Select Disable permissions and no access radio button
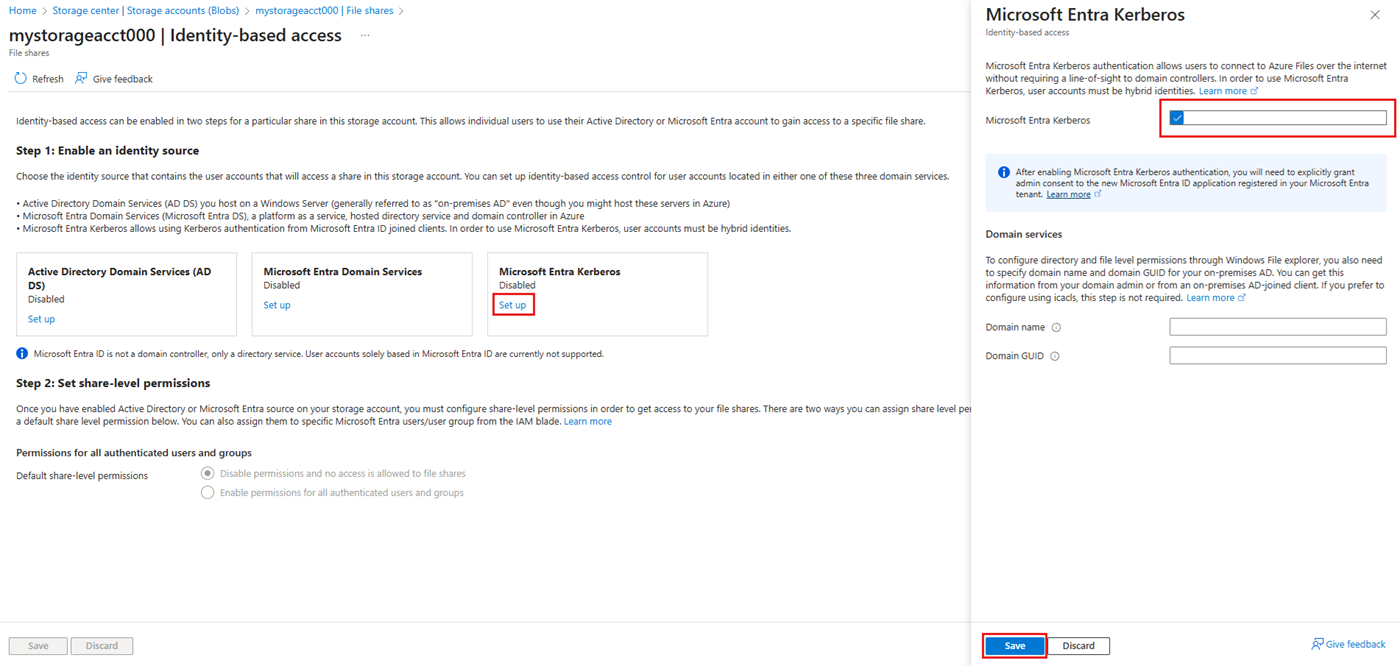This screenshot has width=1400, height=666. (208, 474)
